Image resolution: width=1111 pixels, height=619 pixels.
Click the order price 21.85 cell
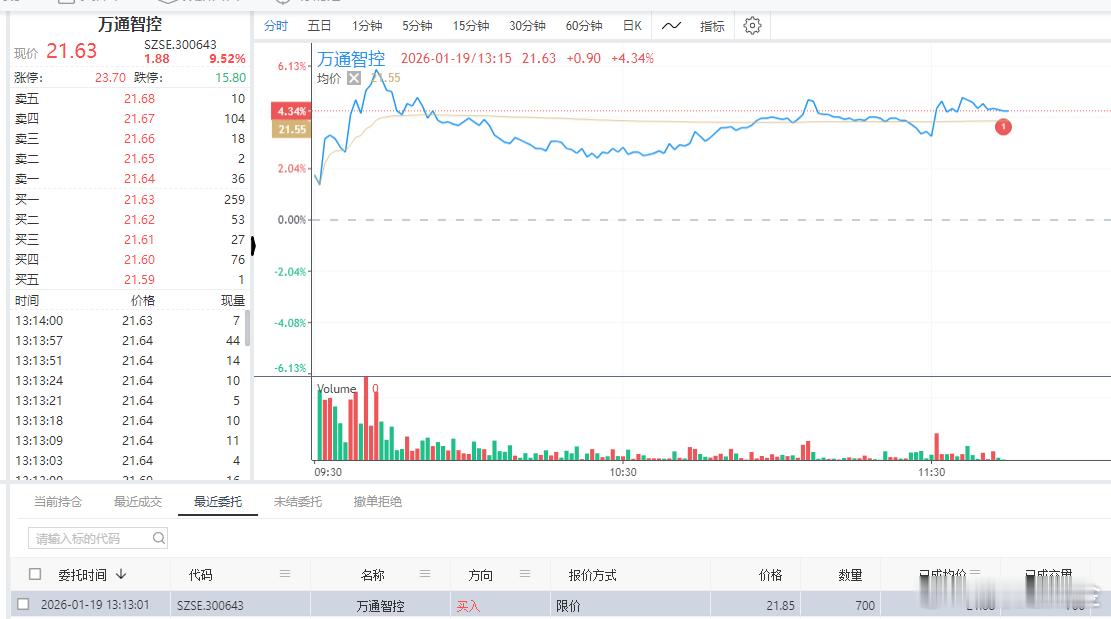780,606
